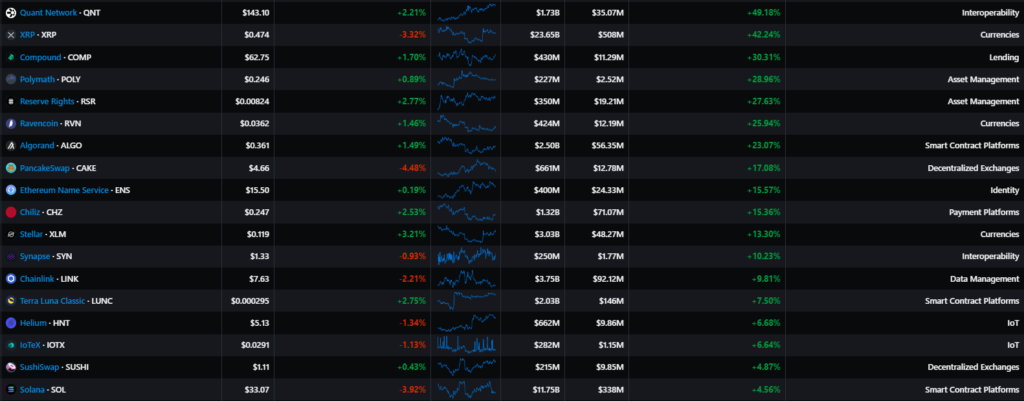Click the -3.32% change value
1024x401 pixels.
coord(412,35)
